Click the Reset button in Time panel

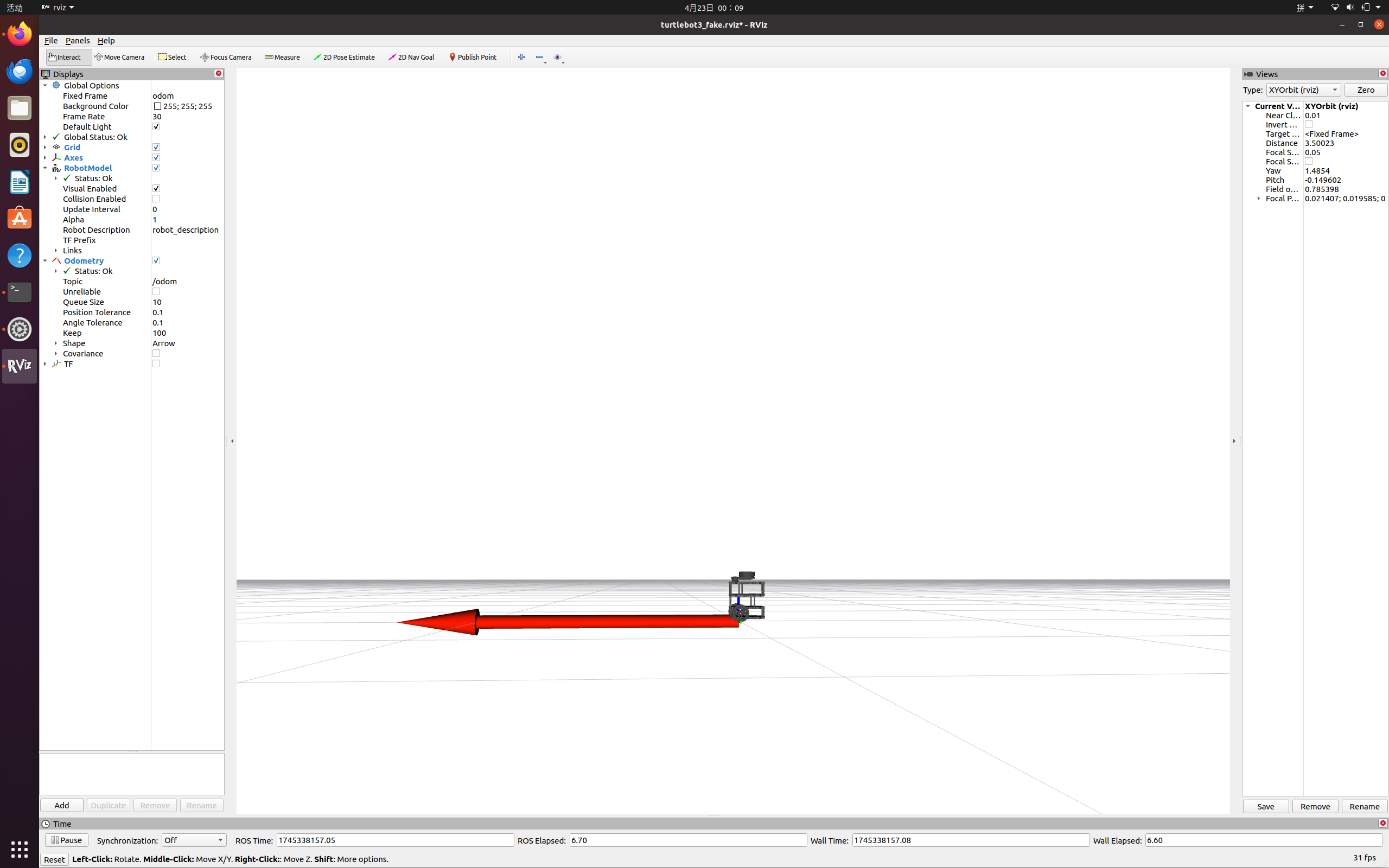tap(54, 859)
